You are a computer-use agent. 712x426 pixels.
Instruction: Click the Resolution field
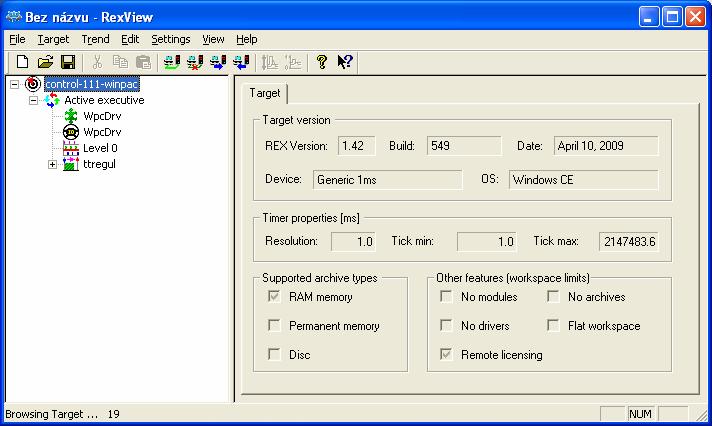(354, 241)
